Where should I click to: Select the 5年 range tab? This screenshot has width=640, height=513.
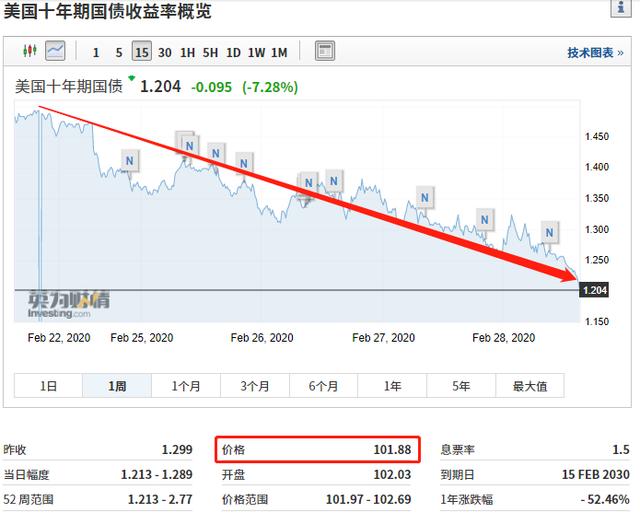tap(461, 386)
